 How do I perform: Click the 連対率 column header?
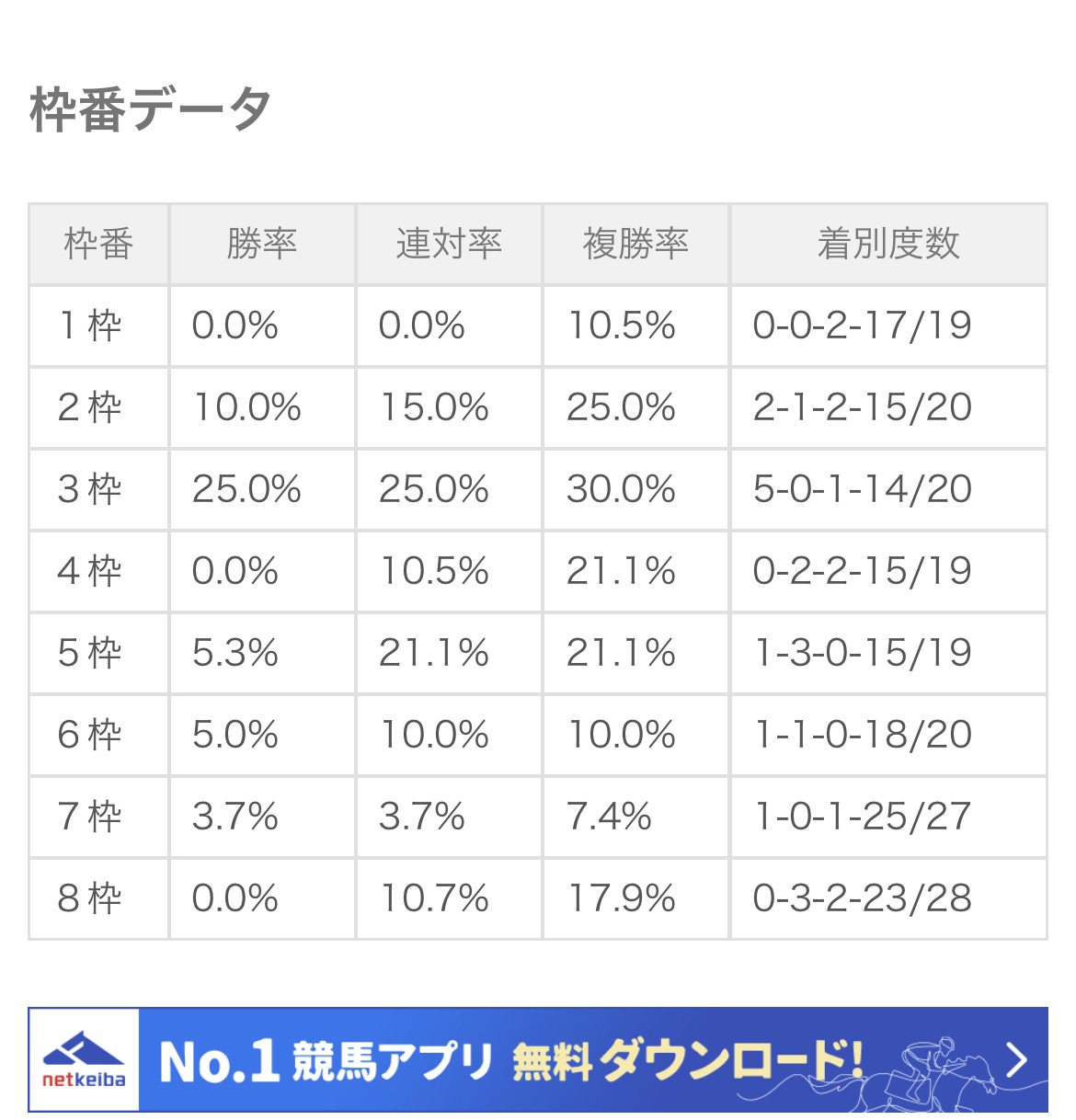[449, 245]
